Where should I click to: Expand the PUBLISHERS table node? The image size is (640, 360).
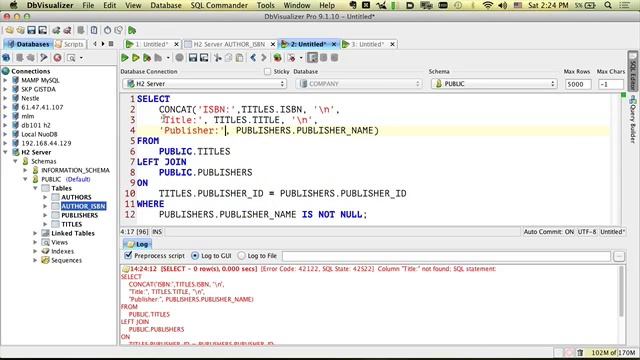pos(45,215)
